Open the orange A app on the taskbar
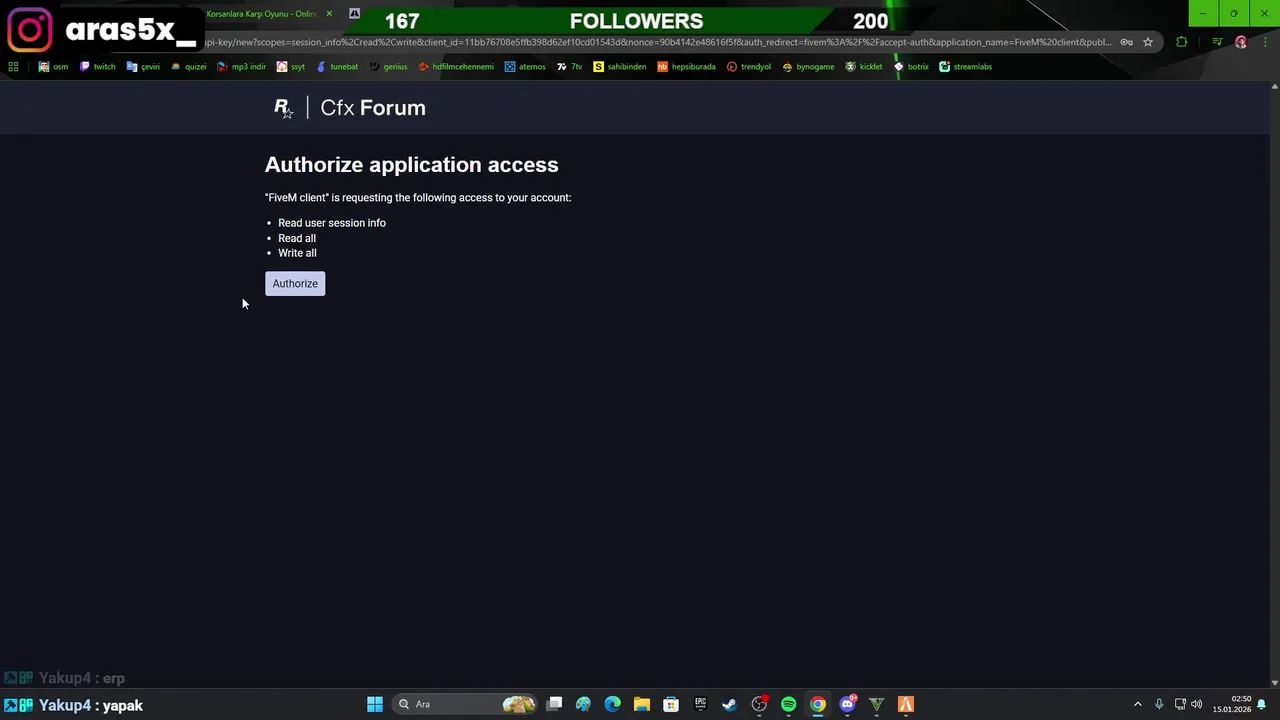The image size is (1280, 720). click(906, 705)
